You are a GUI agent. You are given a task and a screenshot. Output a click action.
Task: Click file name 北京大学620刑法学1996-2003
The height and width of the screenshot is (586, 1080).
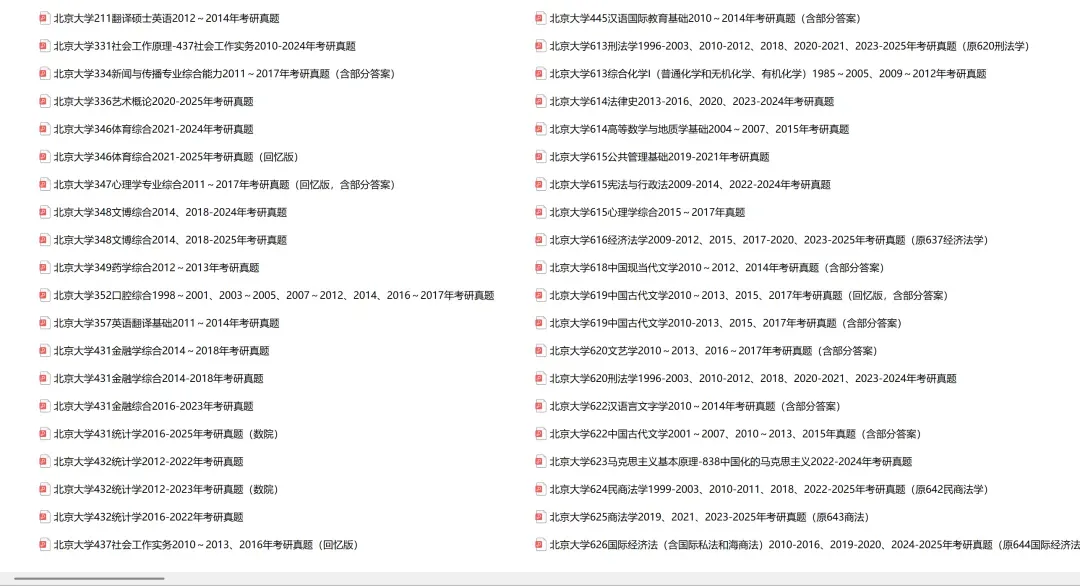753,378
